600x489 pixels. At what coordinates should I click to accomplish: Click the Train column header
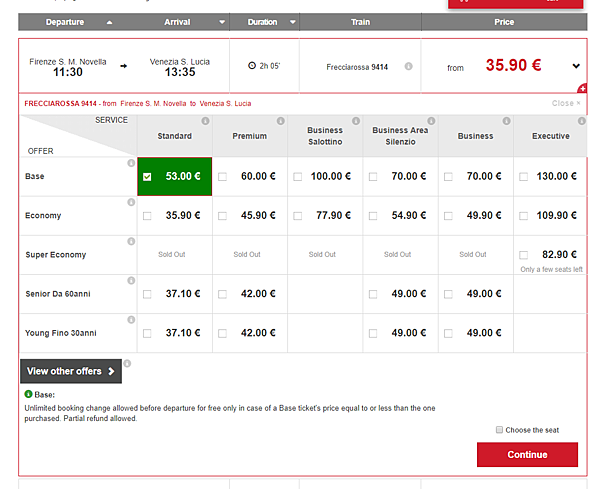click(360, 22)
